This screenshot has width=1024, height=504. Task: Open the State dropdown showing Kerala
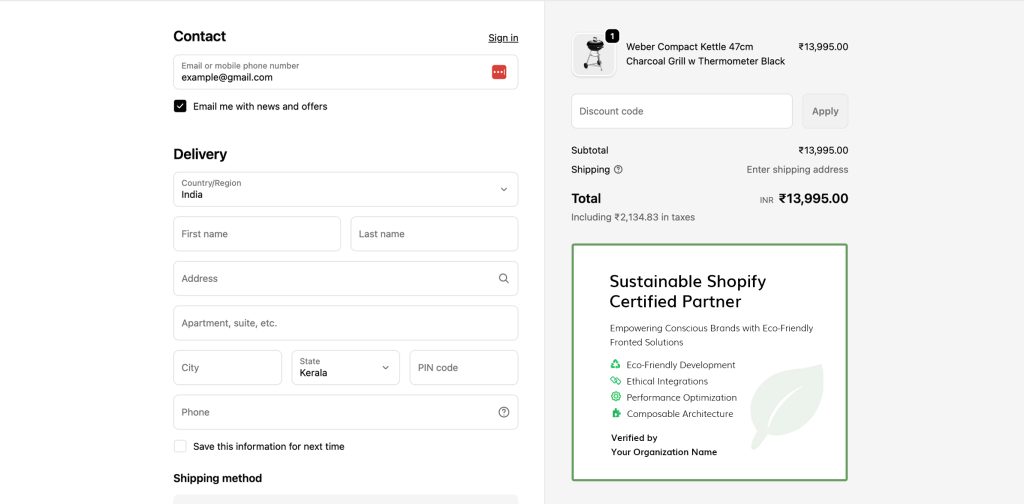click(345, 368)
